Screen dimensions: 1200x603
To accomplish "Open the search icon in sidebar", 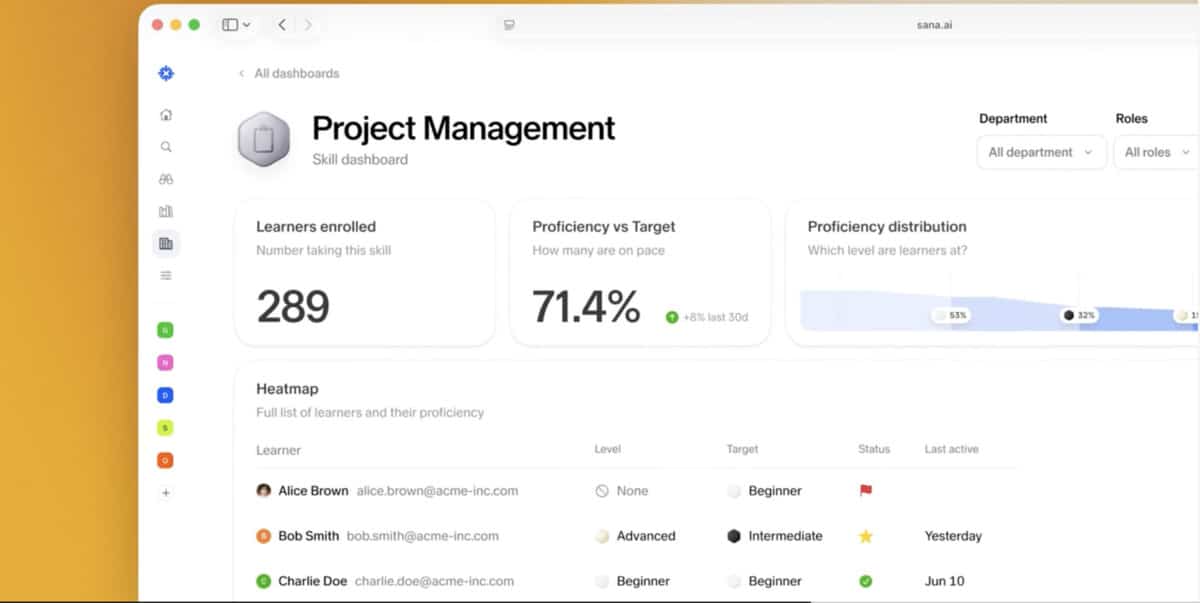I will coord(166,147).
